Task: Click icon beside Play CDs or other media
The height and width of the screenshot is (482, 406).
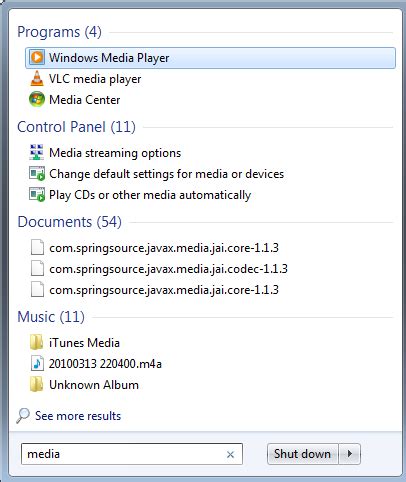Action: click(x=37, y=195)
